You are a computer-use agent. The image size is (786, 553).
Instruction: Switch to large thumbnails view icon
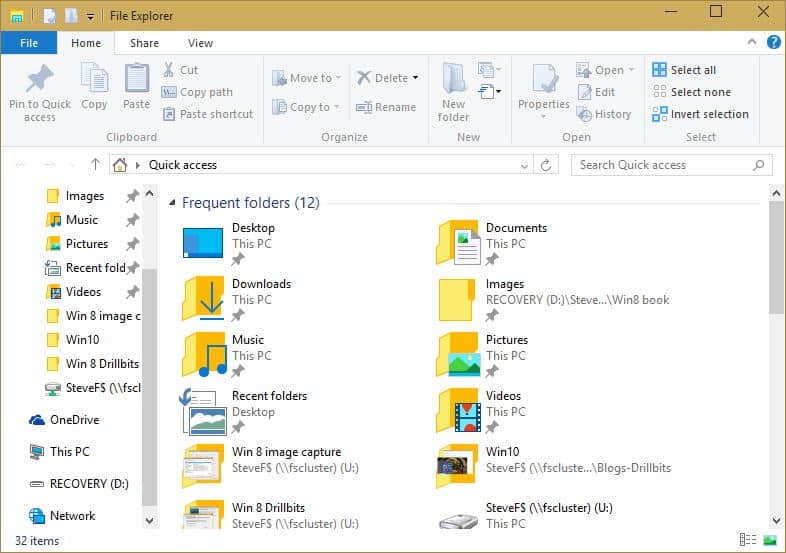pyautogui.click(x=769, y=540)
